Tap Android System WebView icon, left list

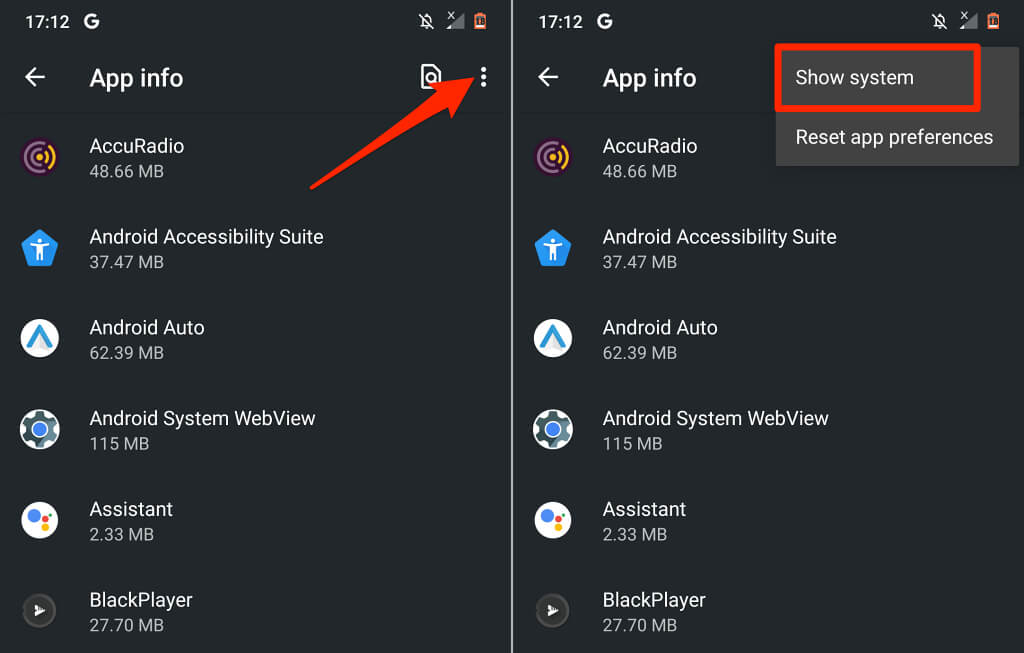[x=40, y=430]
